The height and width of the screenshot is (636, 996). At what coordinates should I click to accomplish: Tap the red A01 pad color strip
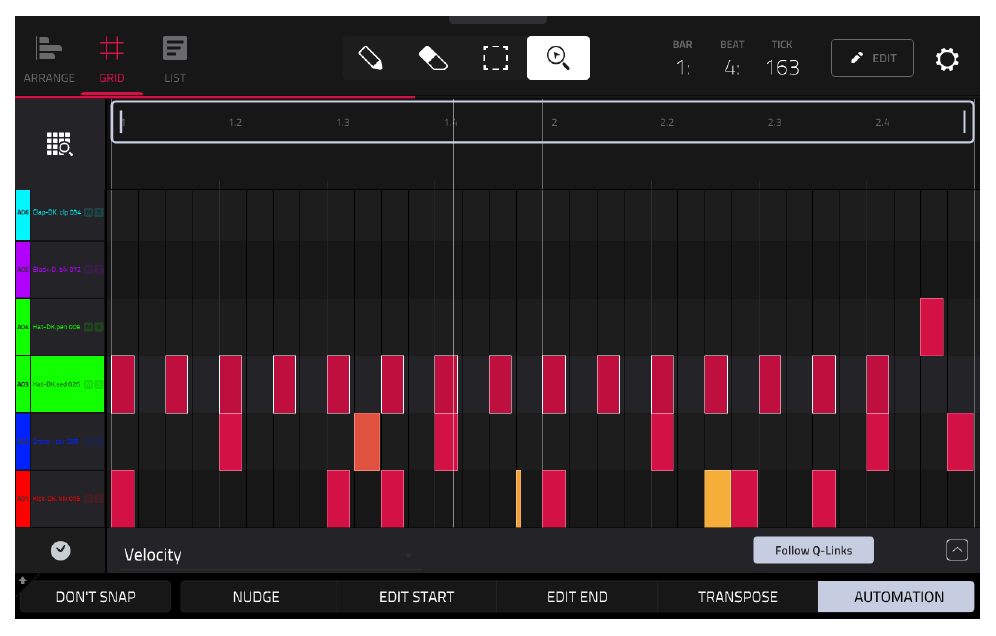click(x=23, y=499)
